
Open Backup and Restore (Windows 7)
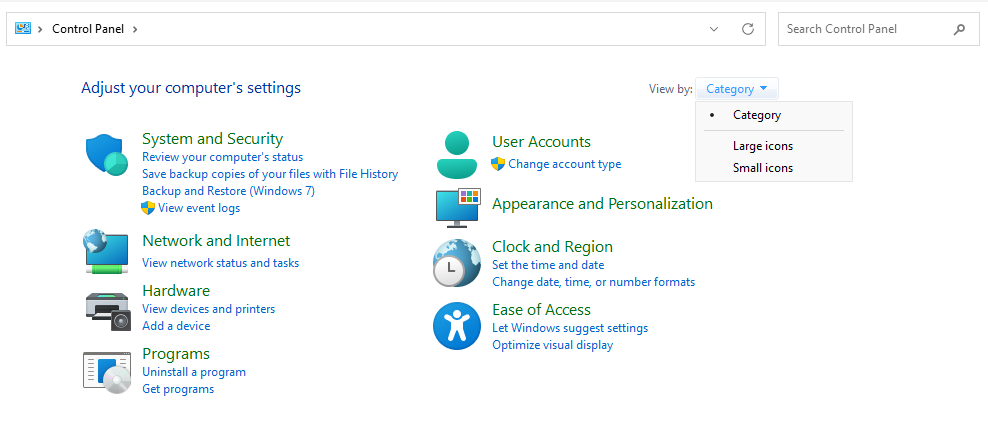coord(228,191)
